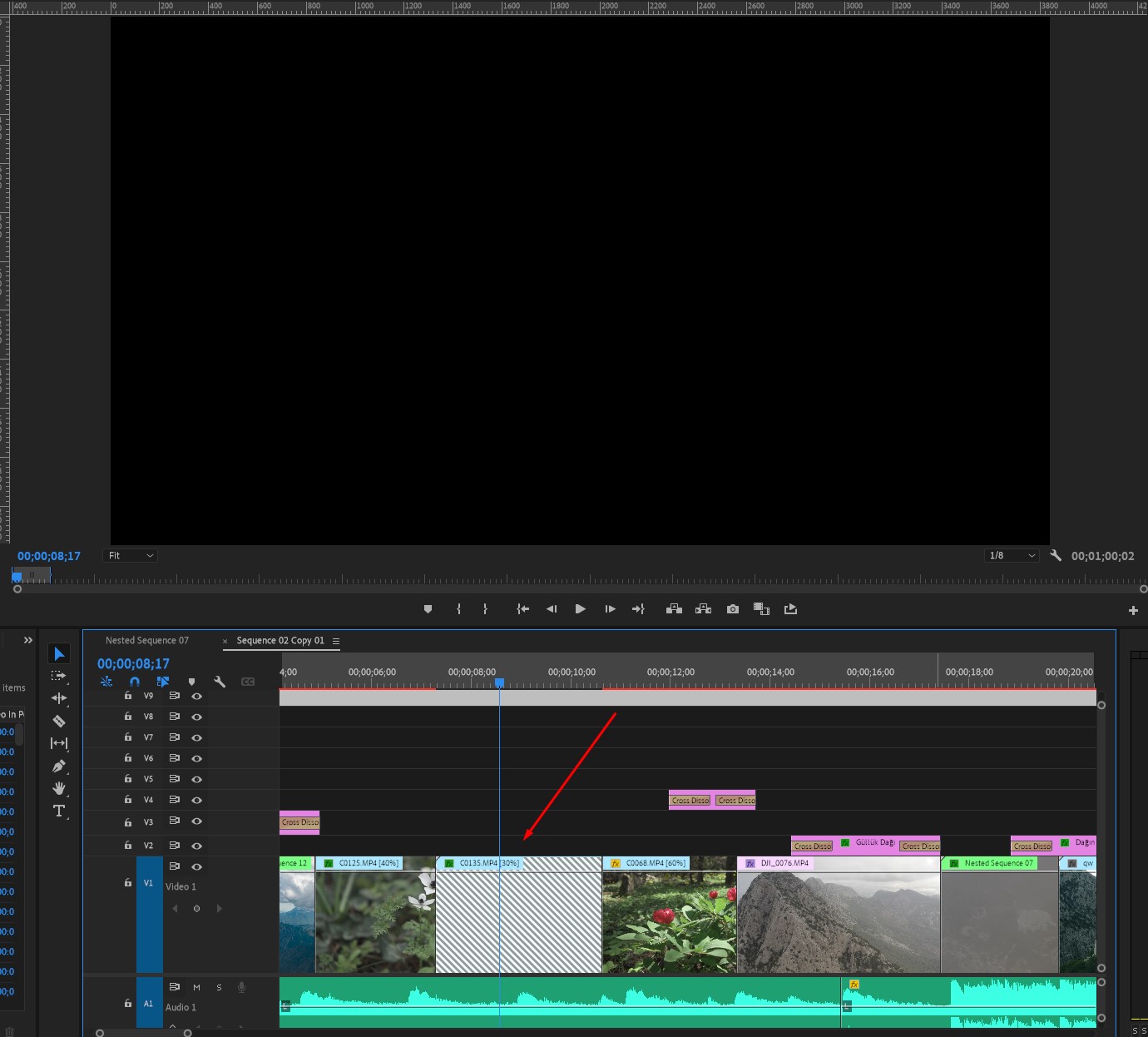Select the Type tool

point(58,811)
